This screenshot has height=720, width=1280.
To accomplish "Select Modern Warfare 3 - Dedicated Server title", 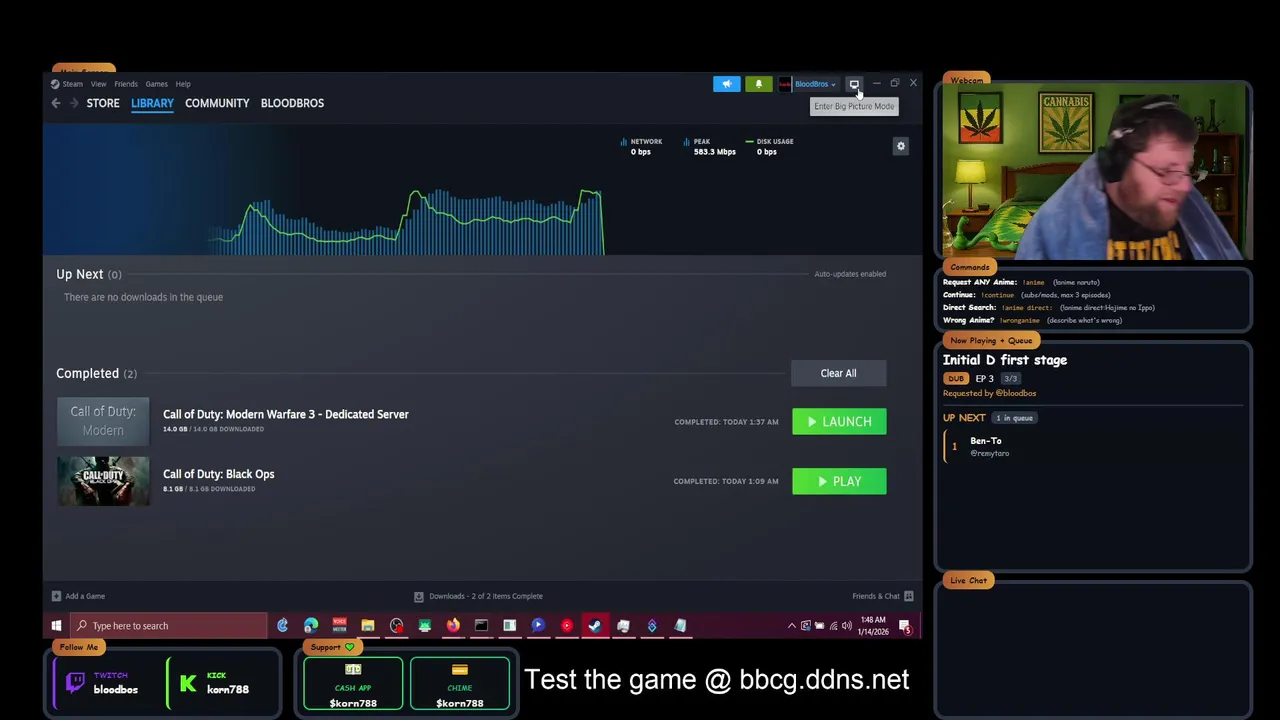I will [x=286, y=414].
